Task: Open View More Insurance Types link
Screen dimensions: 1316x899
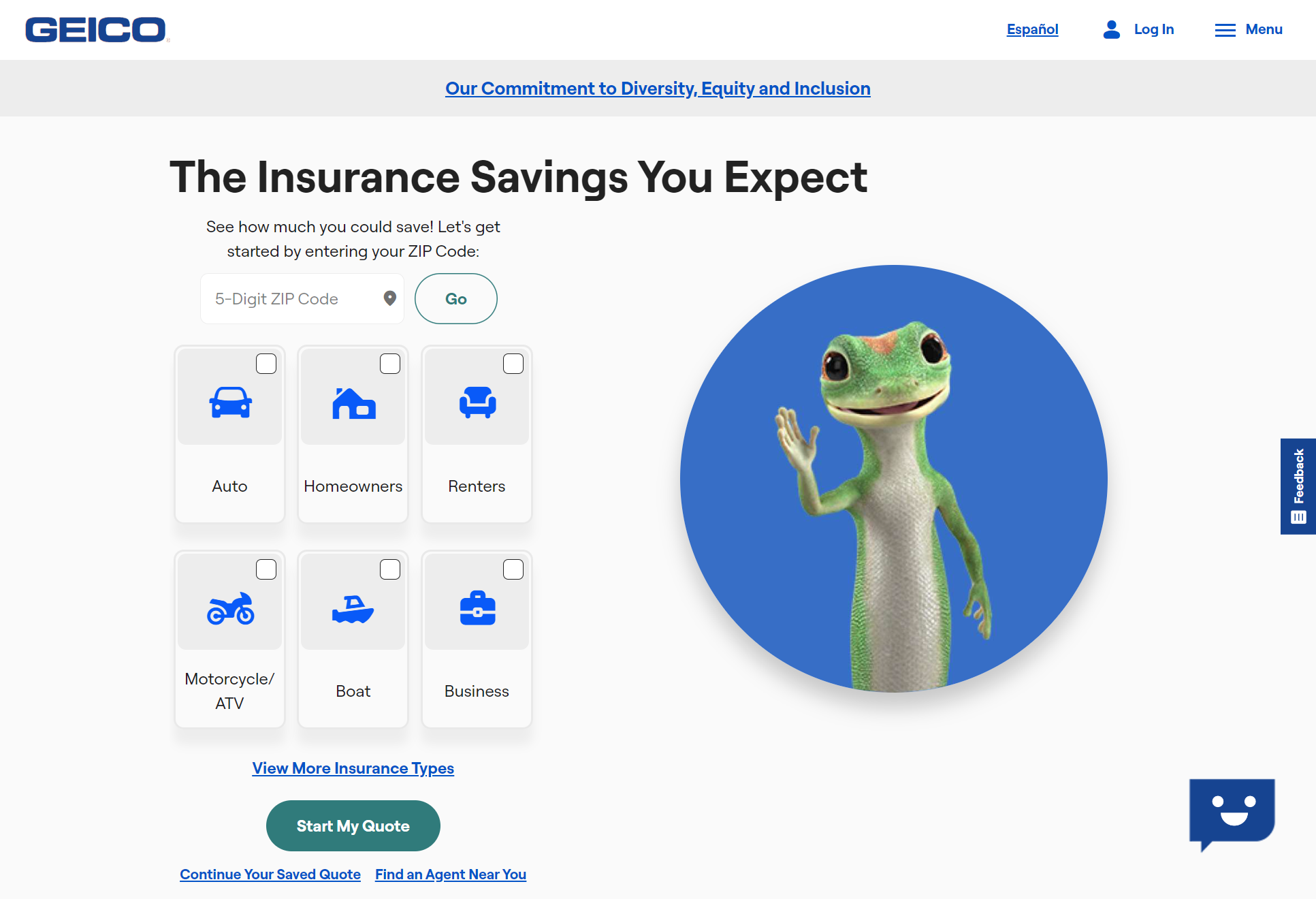Action: click(353, 767)
